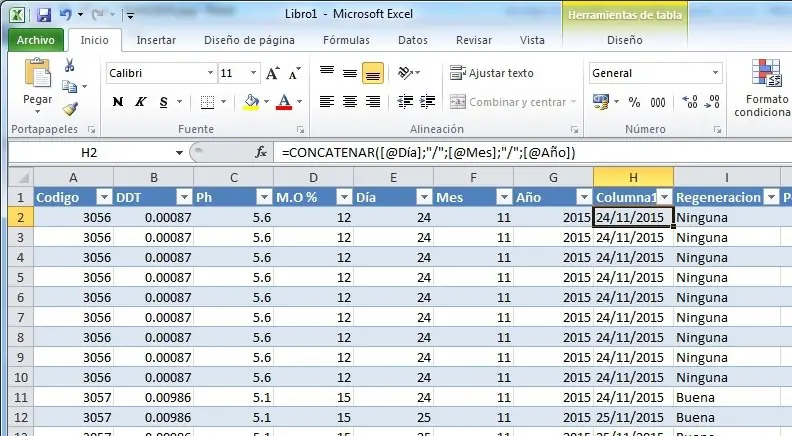Click the fx Insert Function icon
This screenshot has width=792, height=436.
[x=261, y=152]
